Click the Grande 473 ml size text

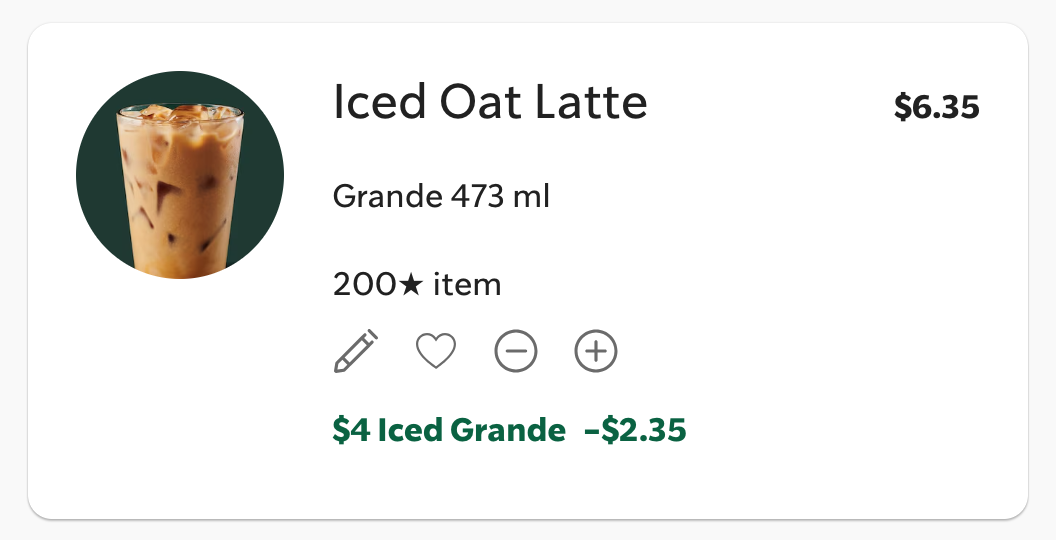click(441, 196)
